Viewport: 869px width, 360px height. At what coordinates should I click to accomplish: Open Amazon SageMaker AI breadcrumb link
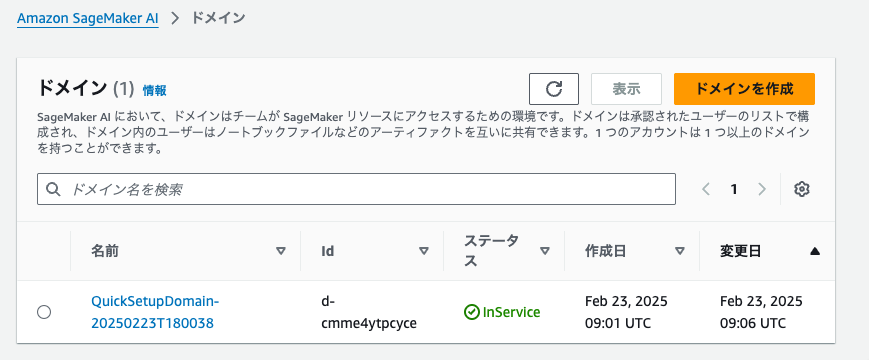88,18
